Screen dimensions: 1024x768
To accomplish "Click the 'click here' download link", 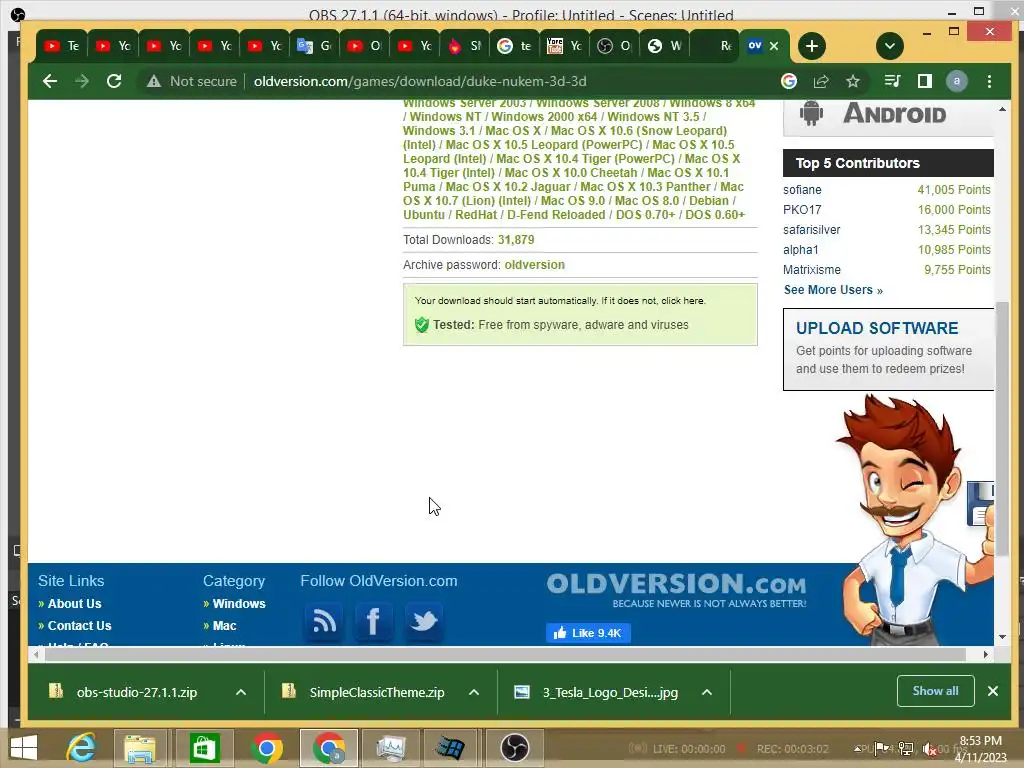I will coord(682,301).
